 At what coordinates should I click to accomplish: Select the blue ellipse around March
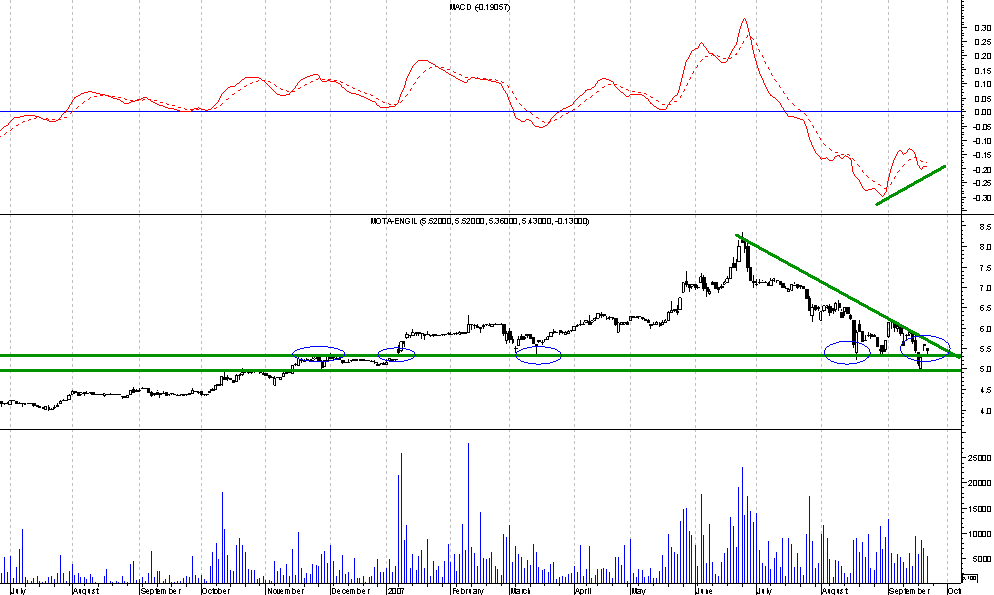tap(538, 354)
